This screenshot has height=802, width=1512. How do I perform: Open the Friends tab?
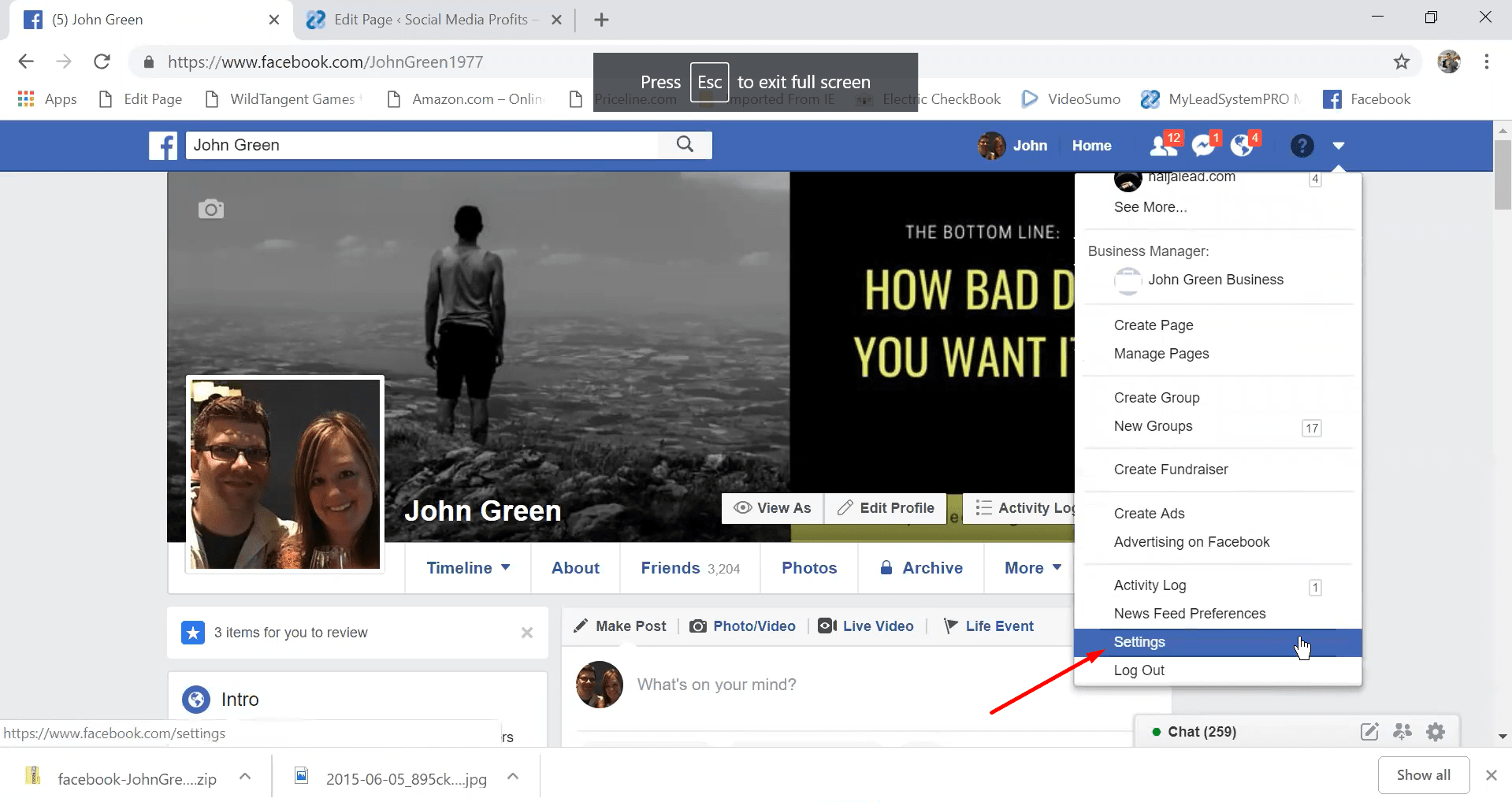(690, 568)
